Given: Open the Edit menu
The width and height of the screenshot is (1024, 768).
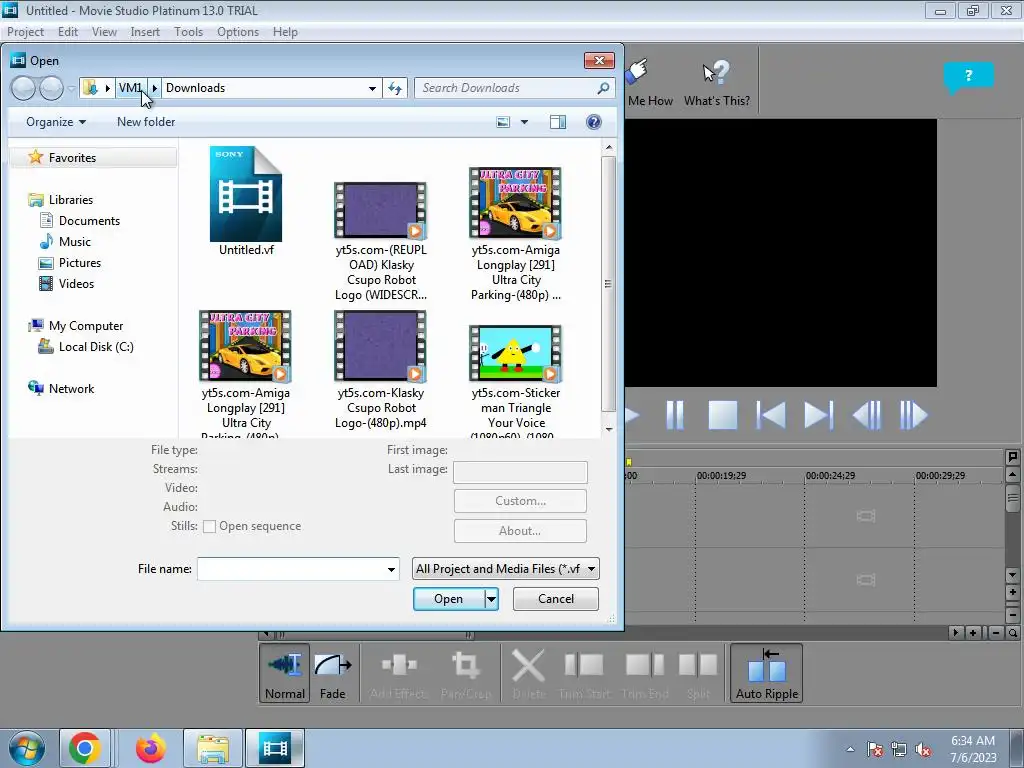Looking at the screenshot, I should point(68,32).
